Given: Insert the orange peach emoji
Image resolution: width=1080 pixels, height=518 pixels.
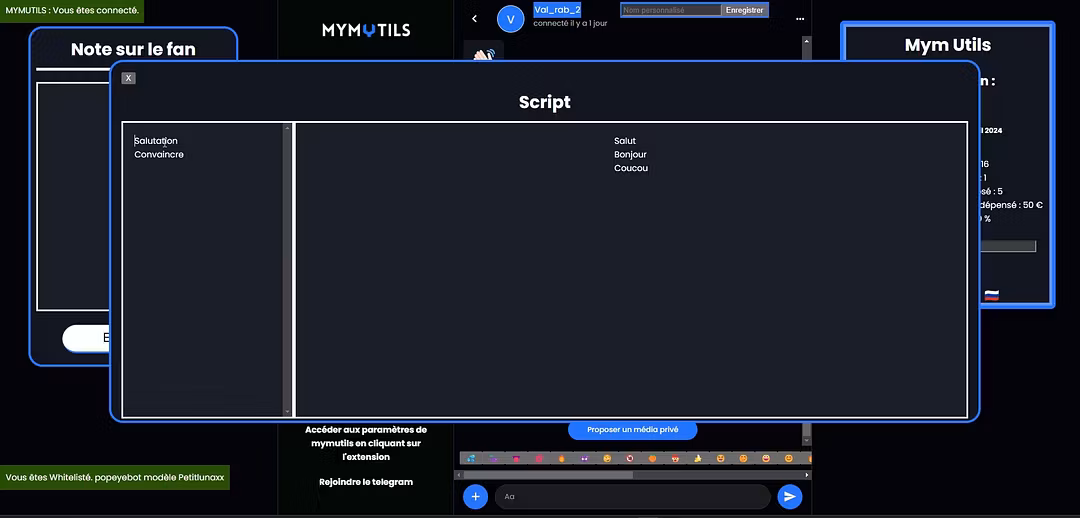Looking at the screenshot, I should (652, 458).
